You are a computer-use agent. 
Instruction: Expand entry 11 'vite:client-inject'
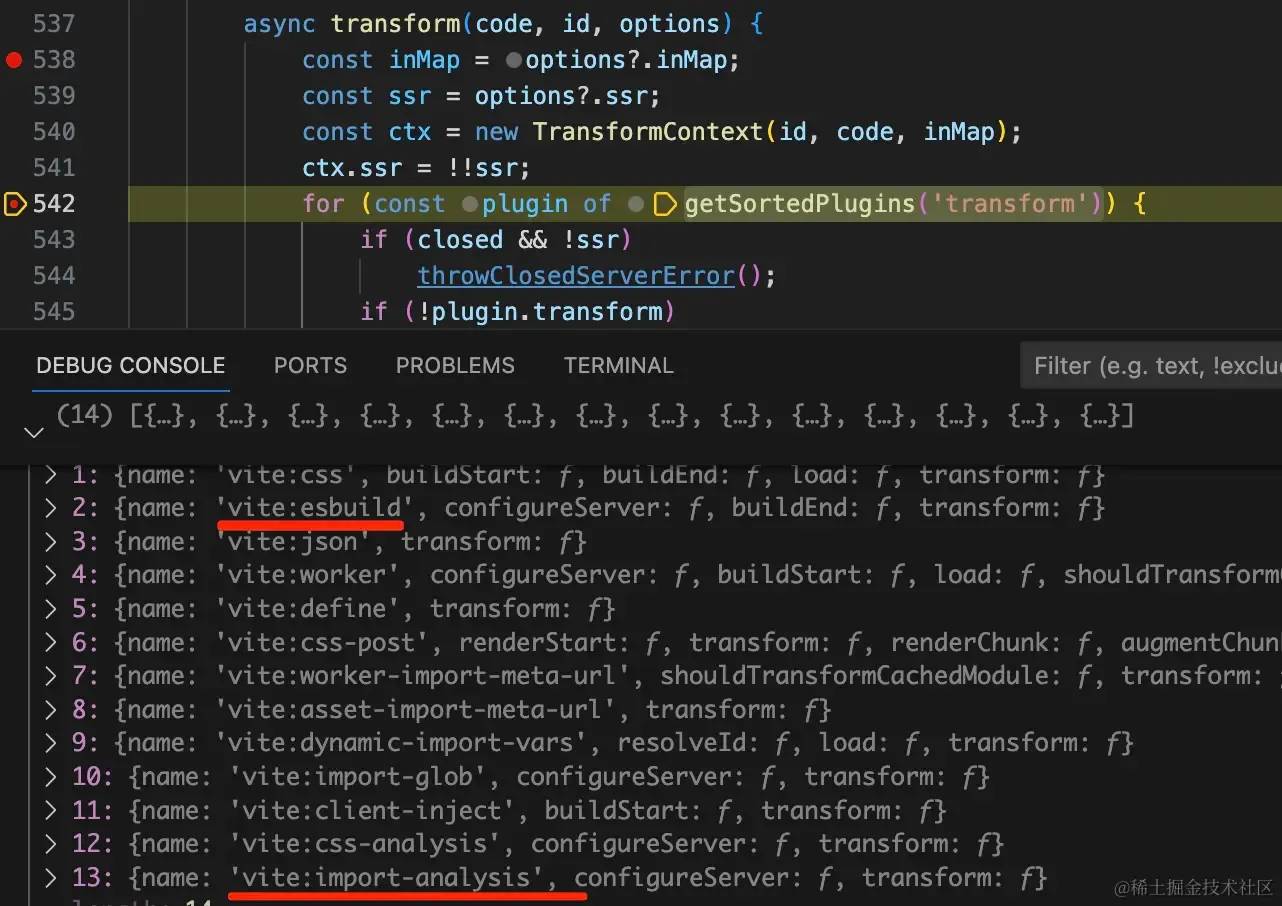(51, 810)
